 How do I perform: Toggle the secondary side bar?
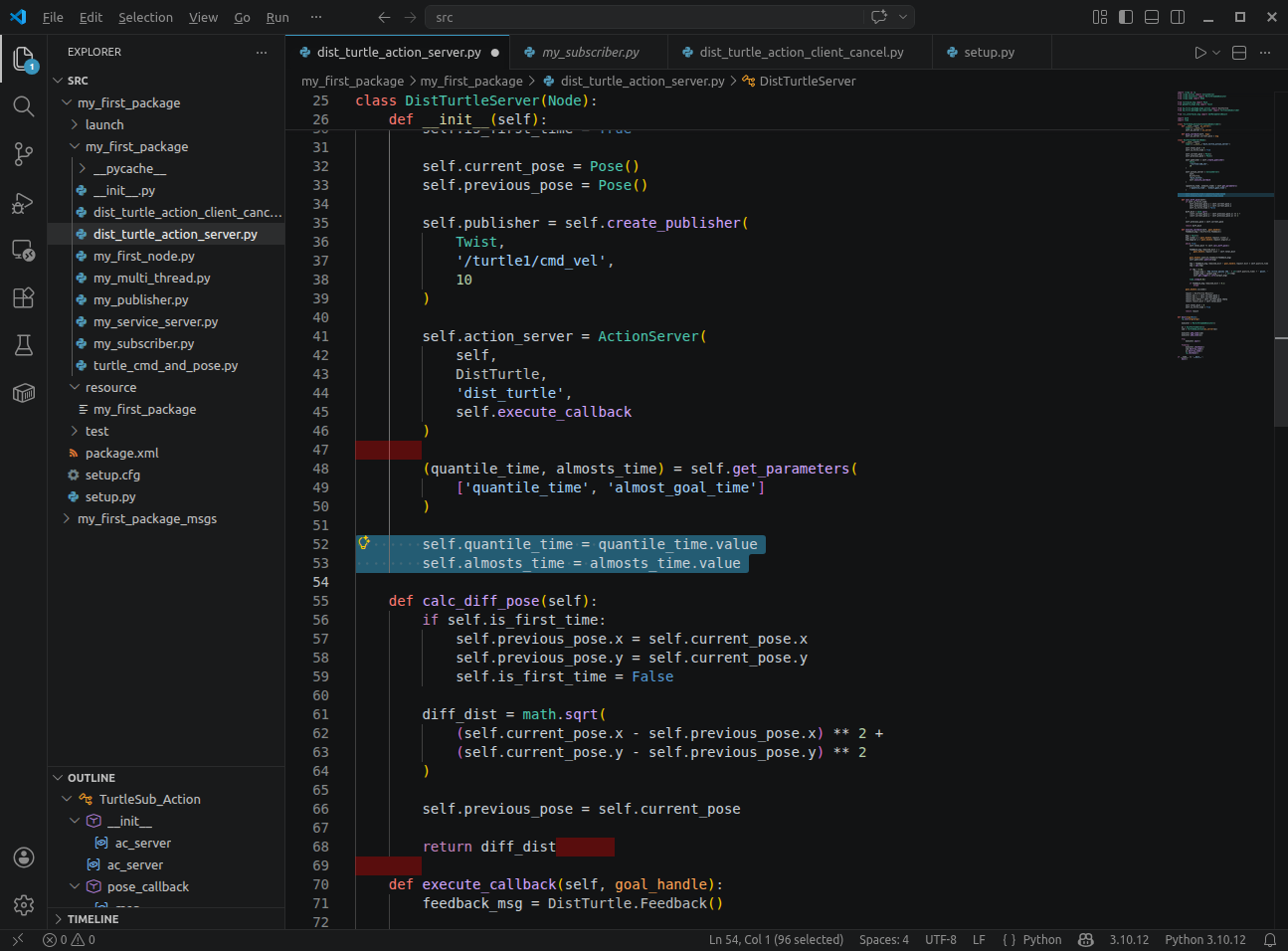pyautogui.click(x=1178, y=17)
